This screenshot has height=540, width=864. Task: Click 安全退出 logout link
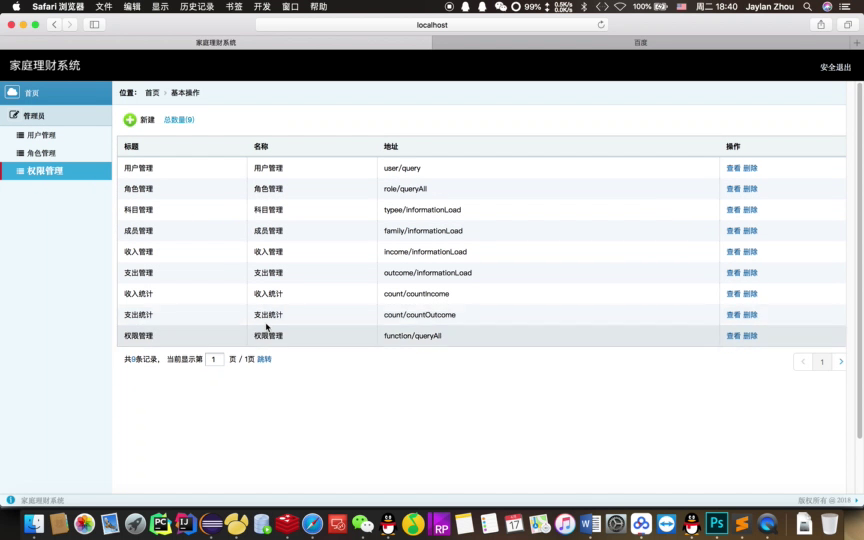835,67
